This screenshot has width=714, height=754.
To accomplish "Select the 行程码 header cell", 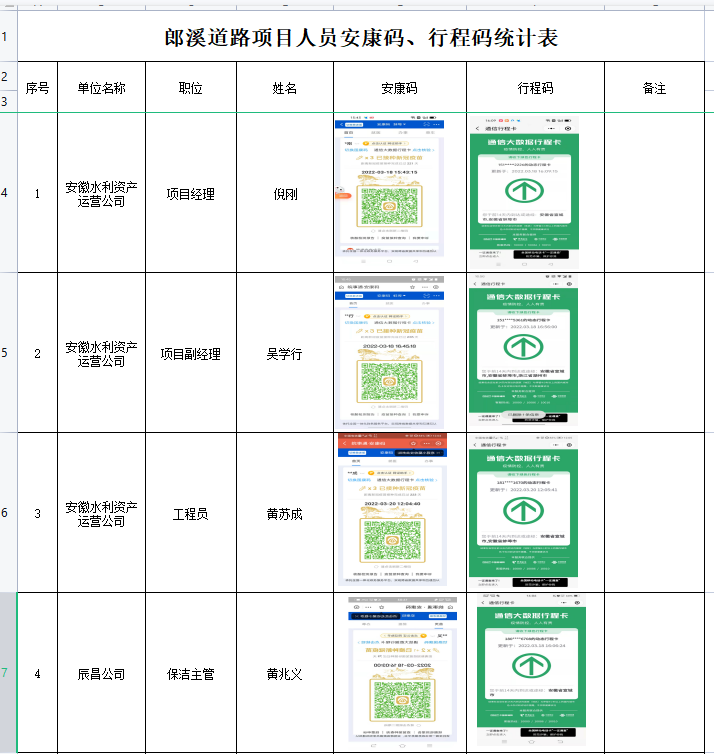I will [x=535, y=88].
